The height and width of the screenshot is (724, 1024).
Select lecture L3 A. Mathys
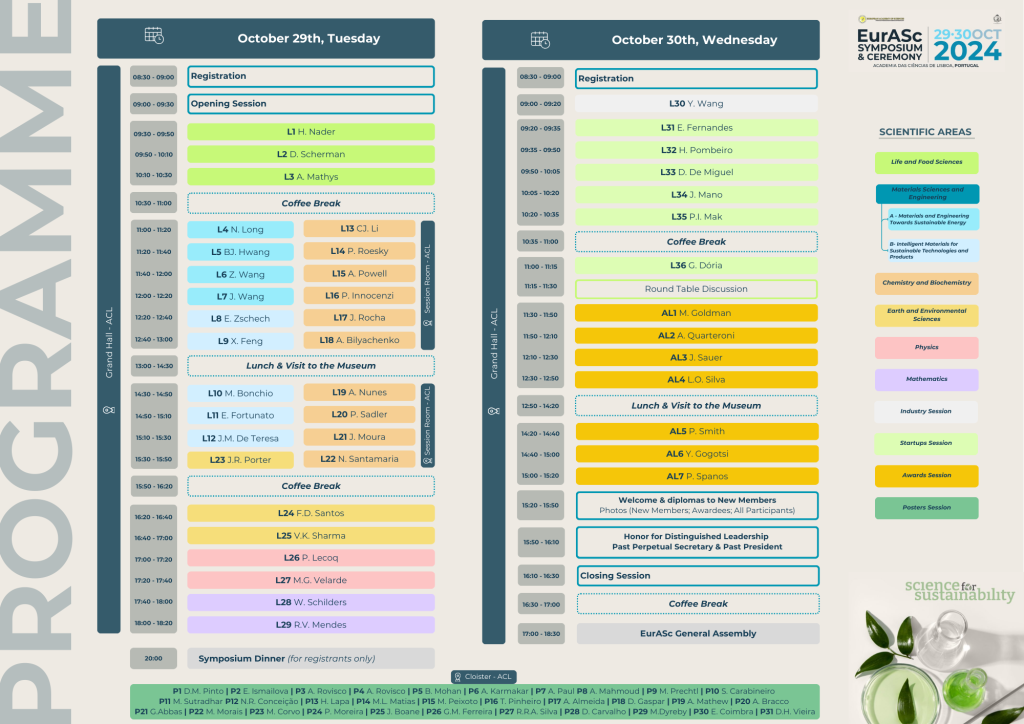pos(311,176)
